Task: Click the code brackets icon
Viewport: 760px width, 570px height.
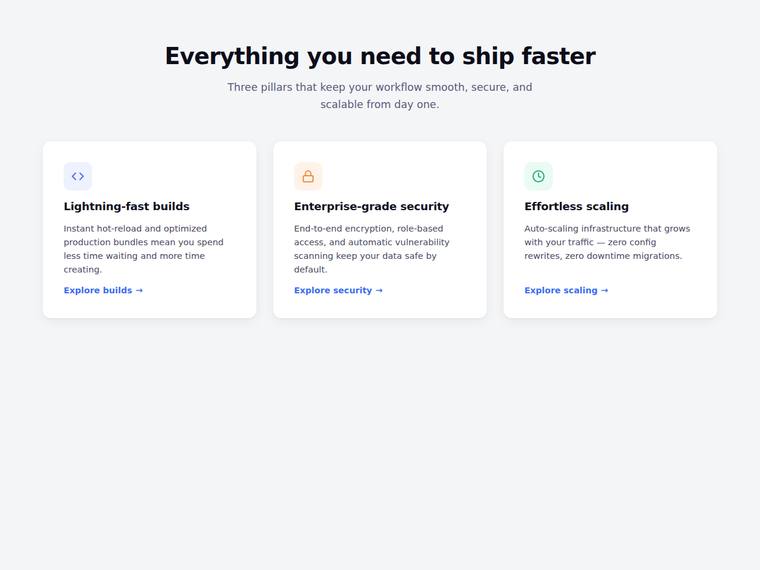Action: click(78, 176)
